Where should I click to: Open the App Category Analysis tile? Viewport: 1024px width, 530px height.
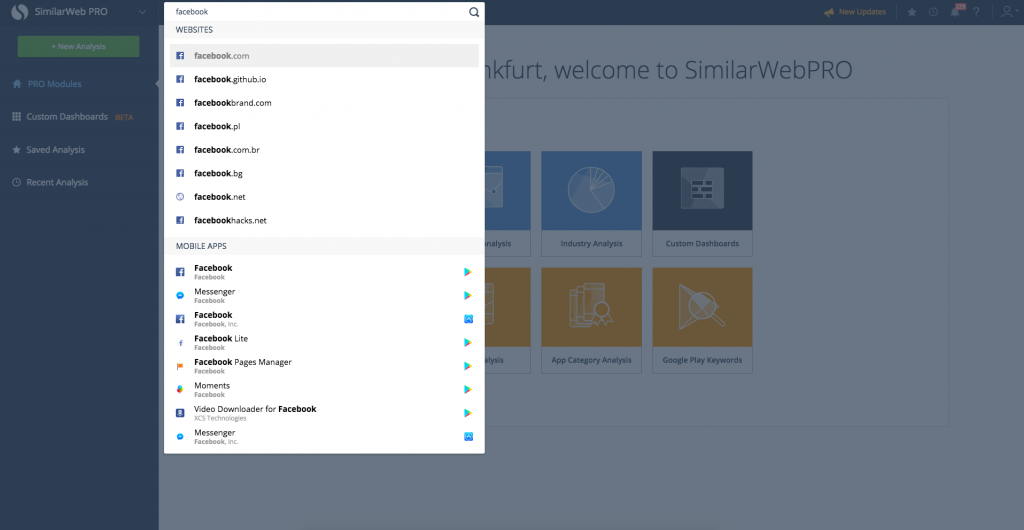click(x=591, y=320)
